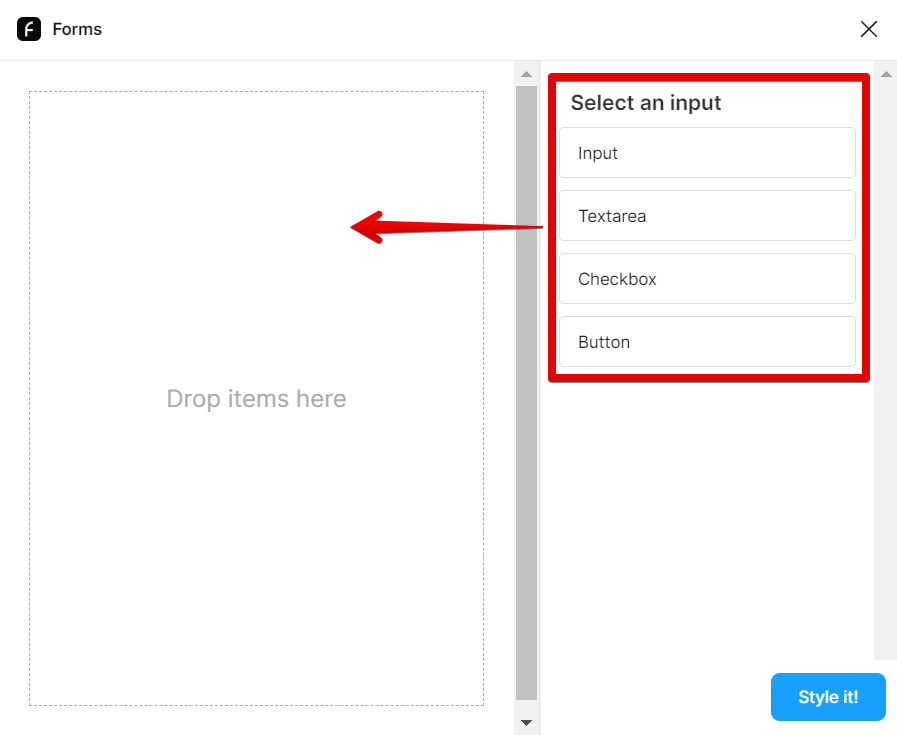Click the empty panel area below Button option
897x735 pixels.
tap(707, 520)
